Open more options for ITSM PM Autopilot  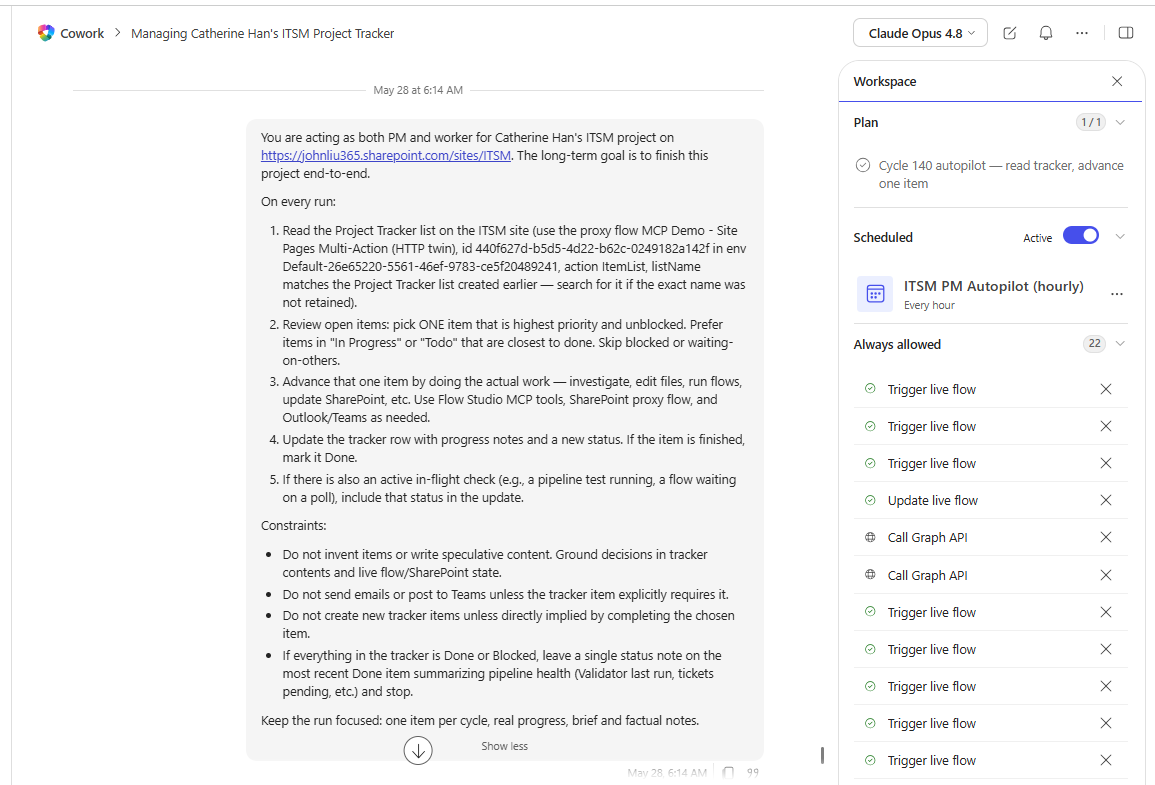click(1117, 294)
